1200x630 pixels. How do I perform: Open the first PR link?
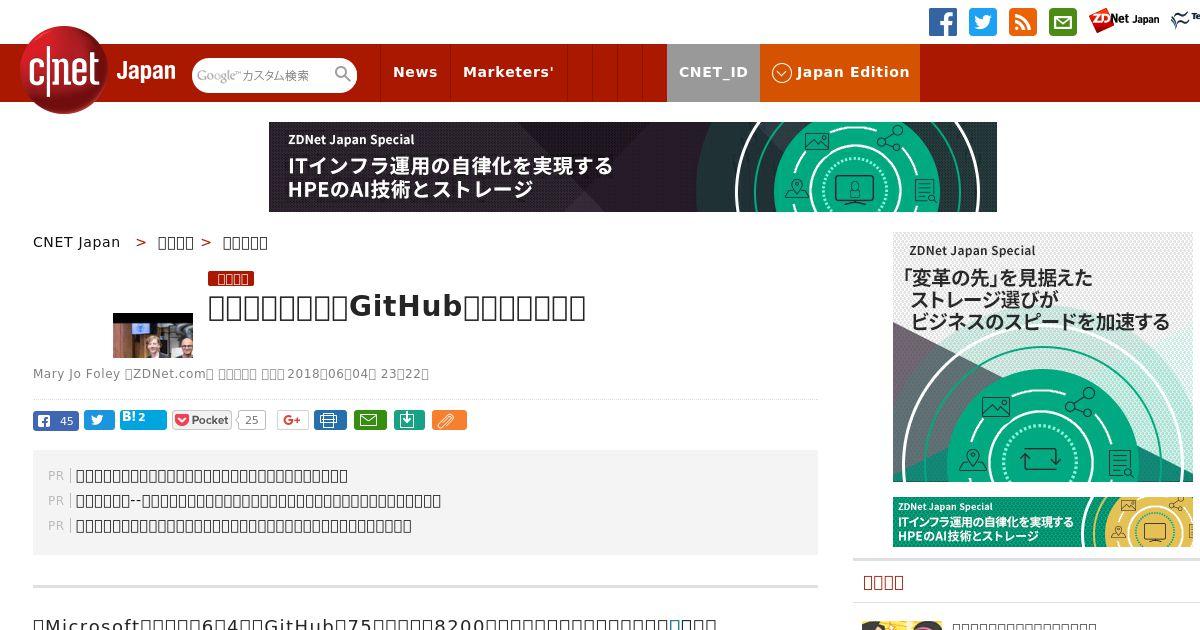coord(212,476)
